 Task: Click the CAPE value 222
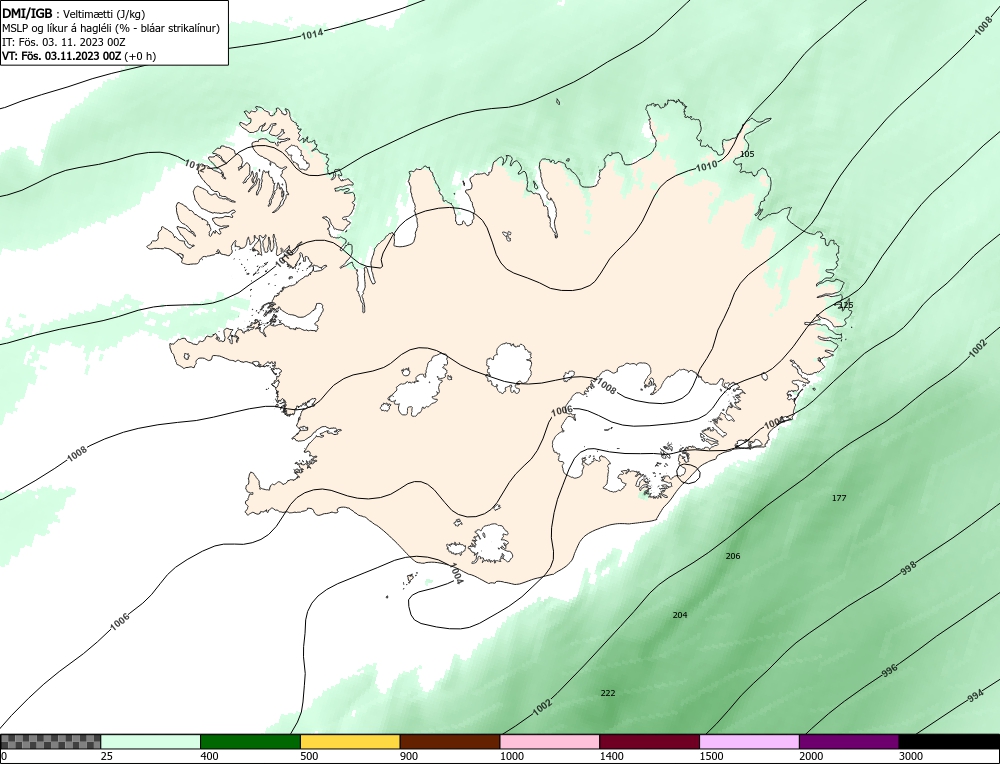608,693
